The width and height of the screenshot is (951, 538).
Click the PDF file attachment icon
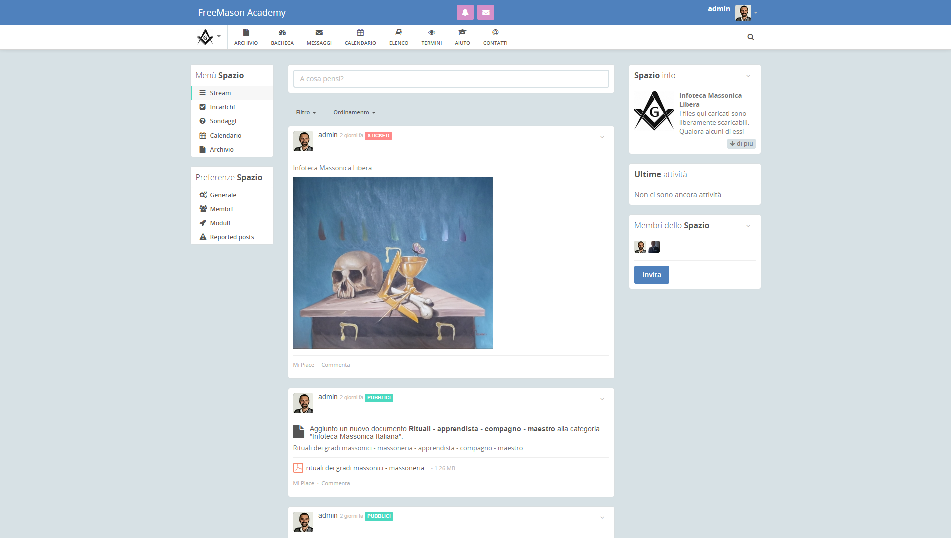[298, 468]
